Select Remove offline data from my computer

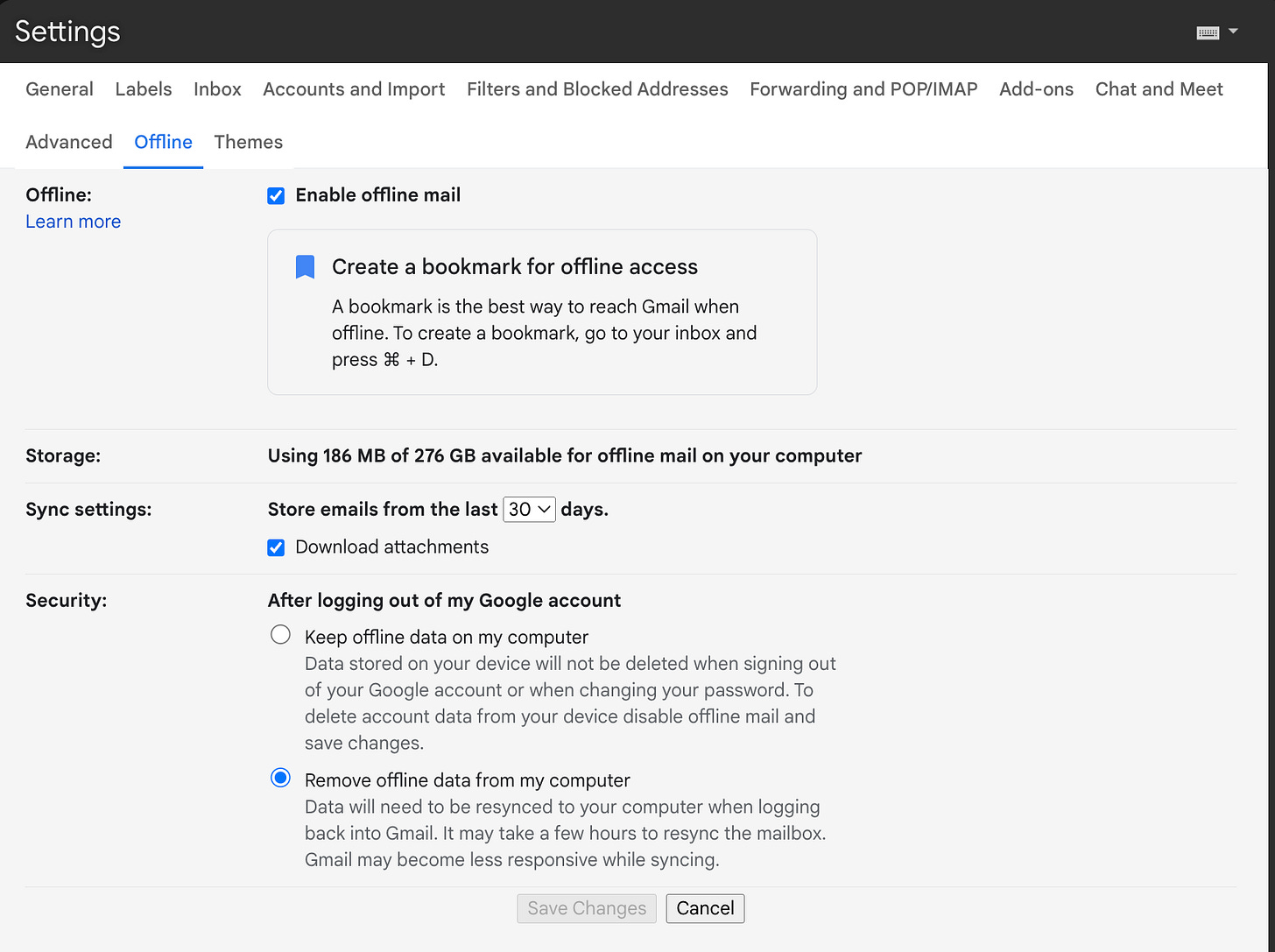(x=280, y=778)
